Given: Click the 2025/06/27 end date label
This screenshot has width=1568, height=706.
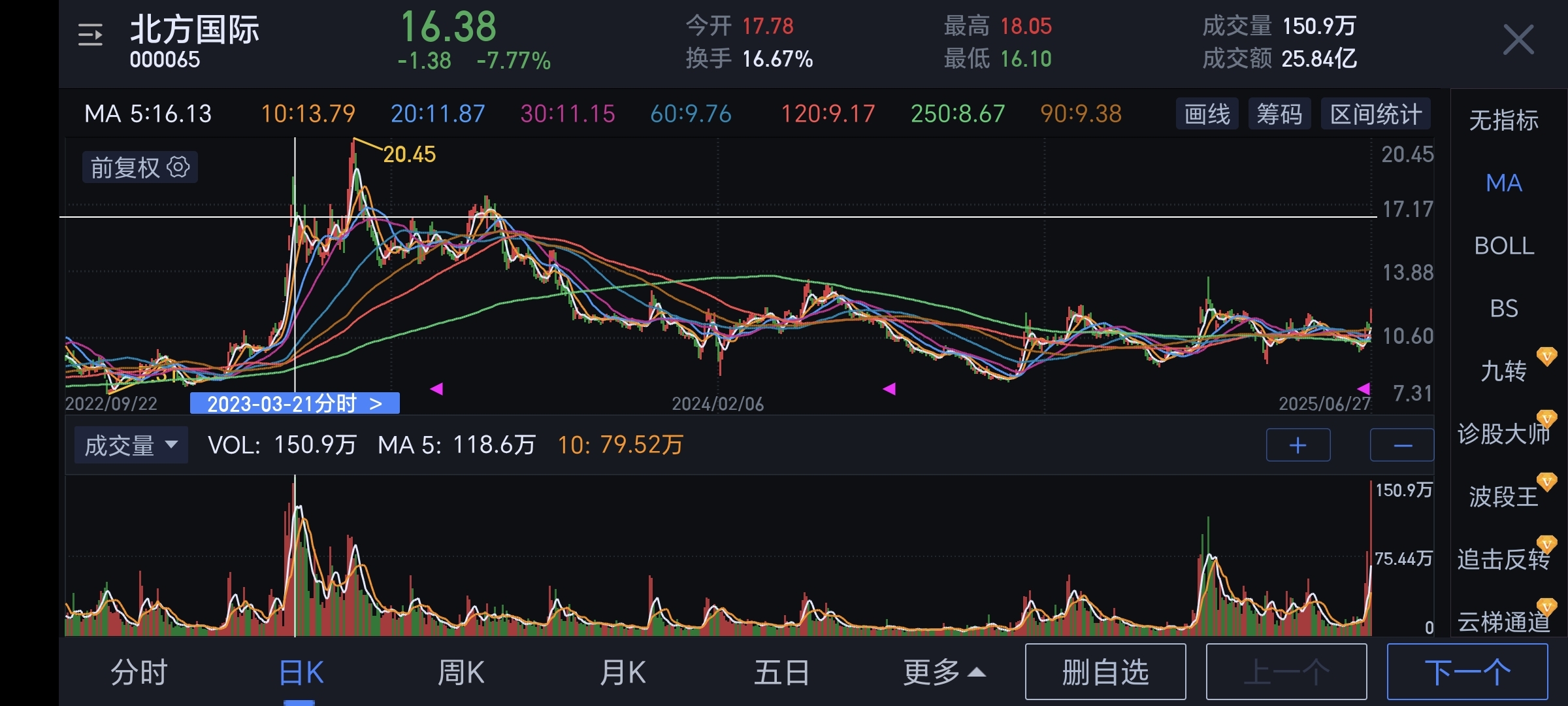Looking at the screenshot, I should [1324, 404].
